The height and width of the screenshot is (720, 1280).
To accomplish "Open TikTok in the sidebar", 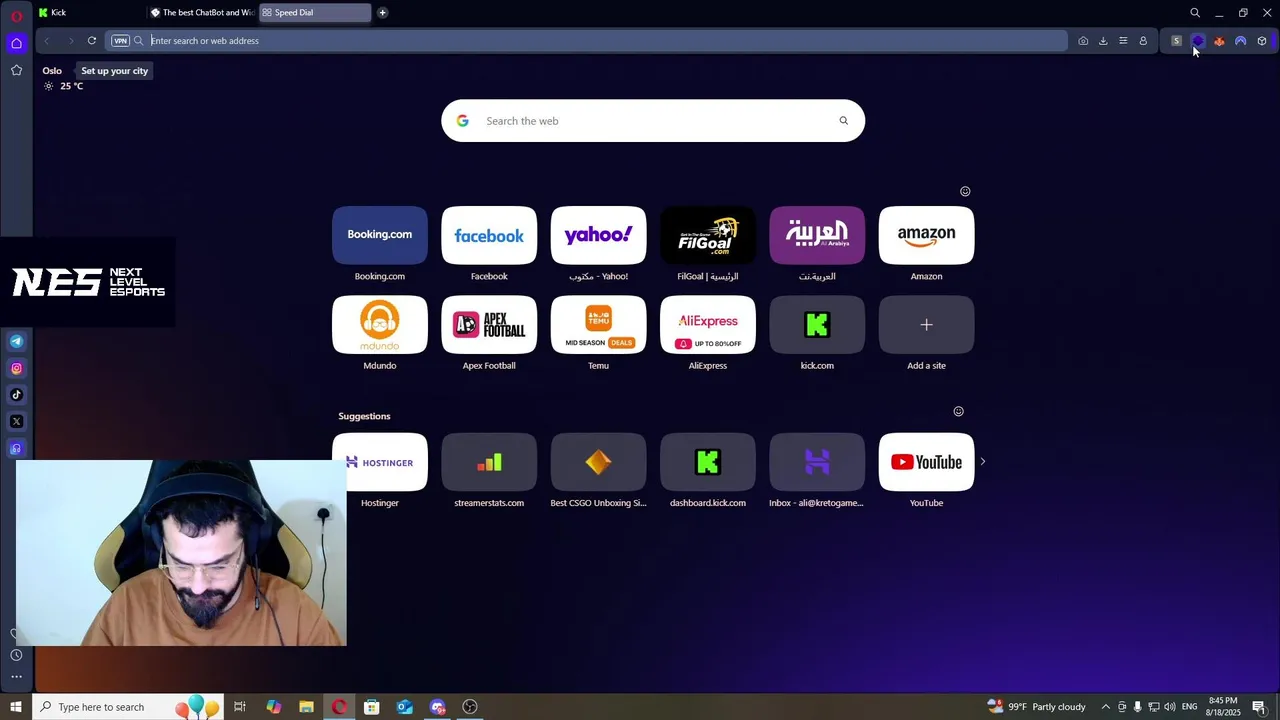I will pos(16,395).
